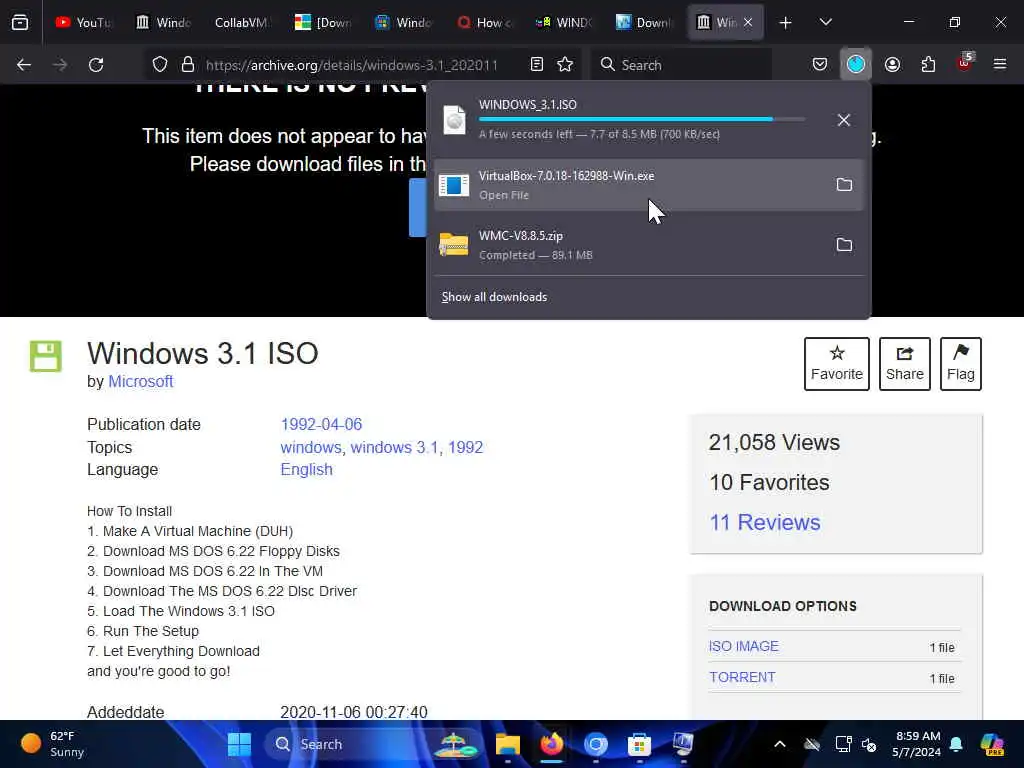Open a new tab with plus button
Viewport: 1024px width, 768px height.
pyautogui.click(x=785, y=23)
